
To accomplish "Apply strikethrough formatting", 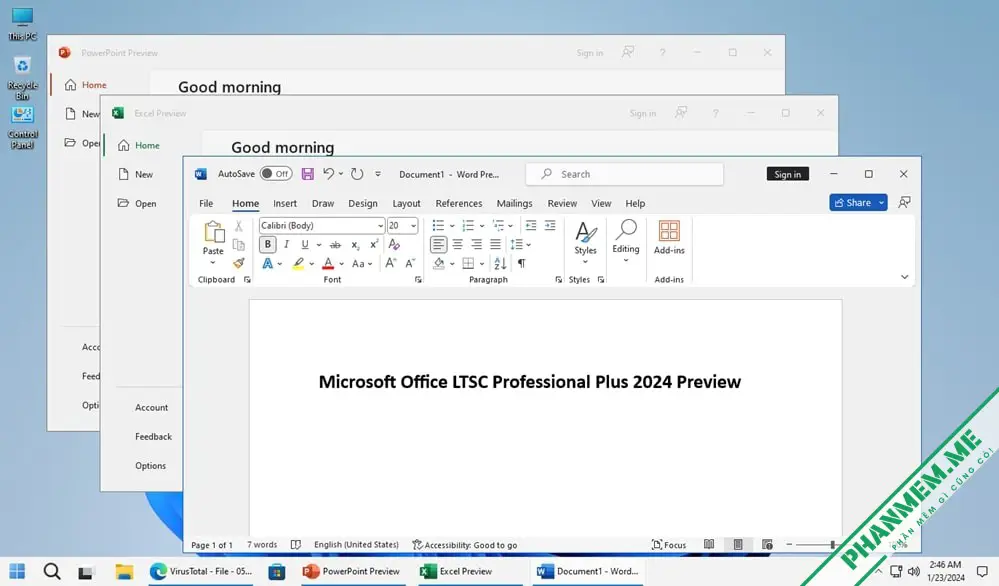I will click(x=335, y=245).
